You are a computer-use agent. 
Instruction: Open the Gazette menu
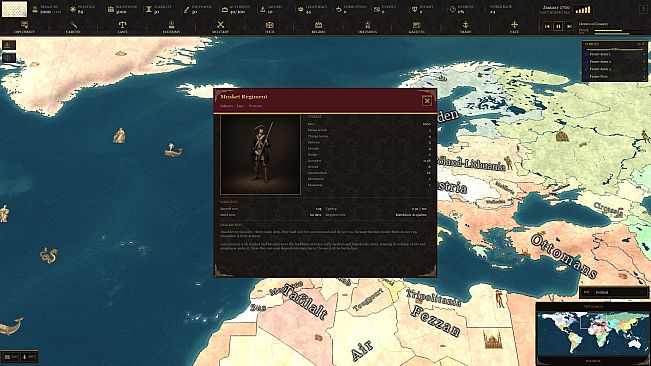[416, 27]
